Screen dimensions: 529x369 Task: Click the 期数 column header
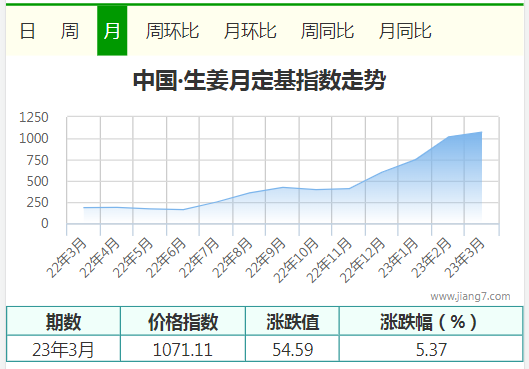63,321
